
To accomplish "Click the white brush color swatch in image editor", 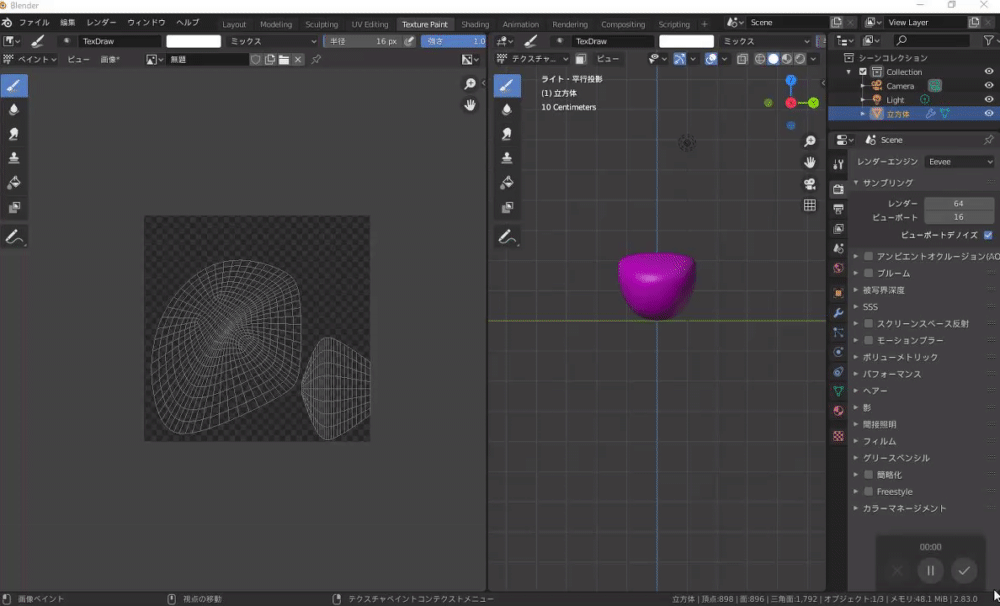I will point(193,41).
